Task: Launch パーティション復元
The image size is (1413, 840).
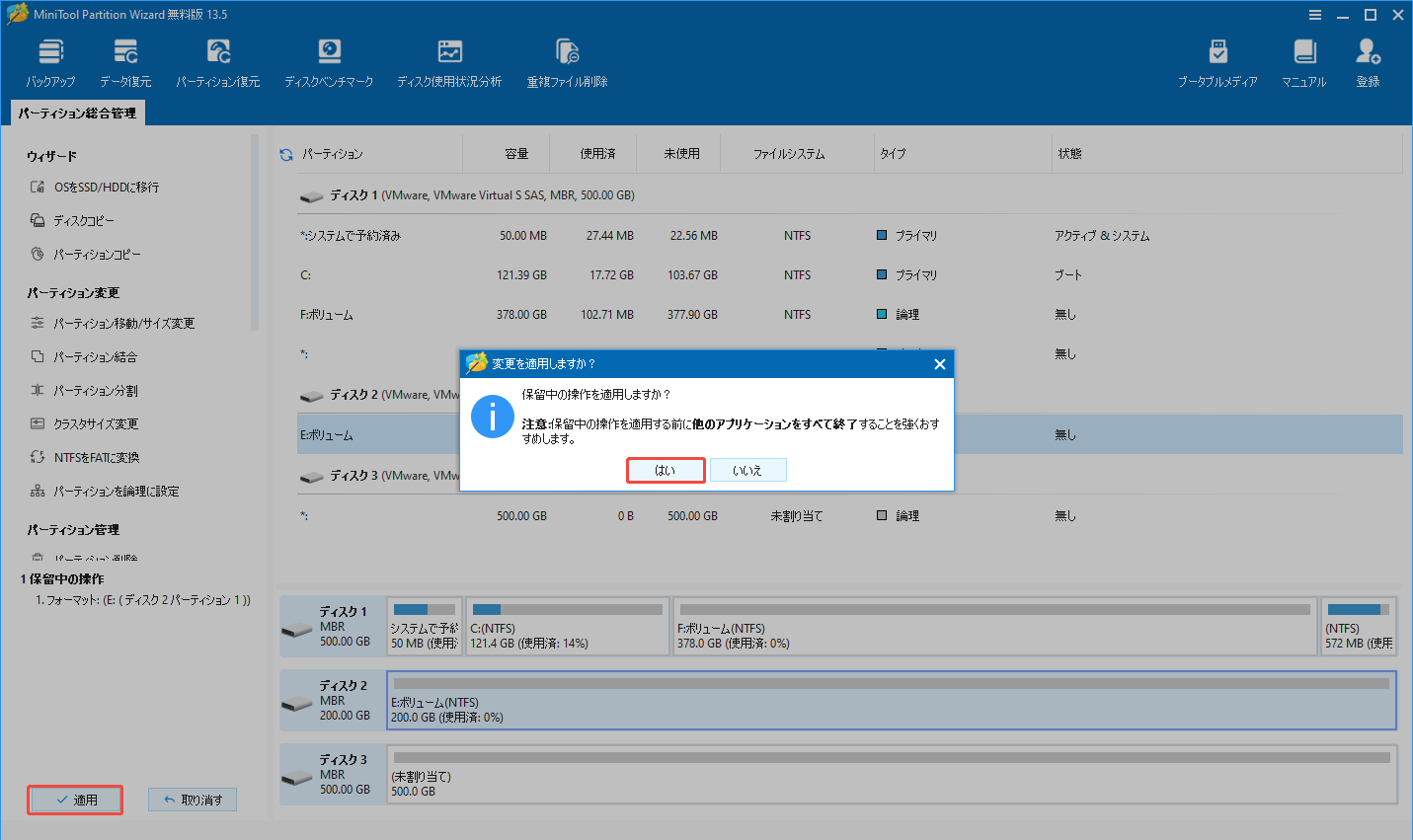Action: point(217,61)
